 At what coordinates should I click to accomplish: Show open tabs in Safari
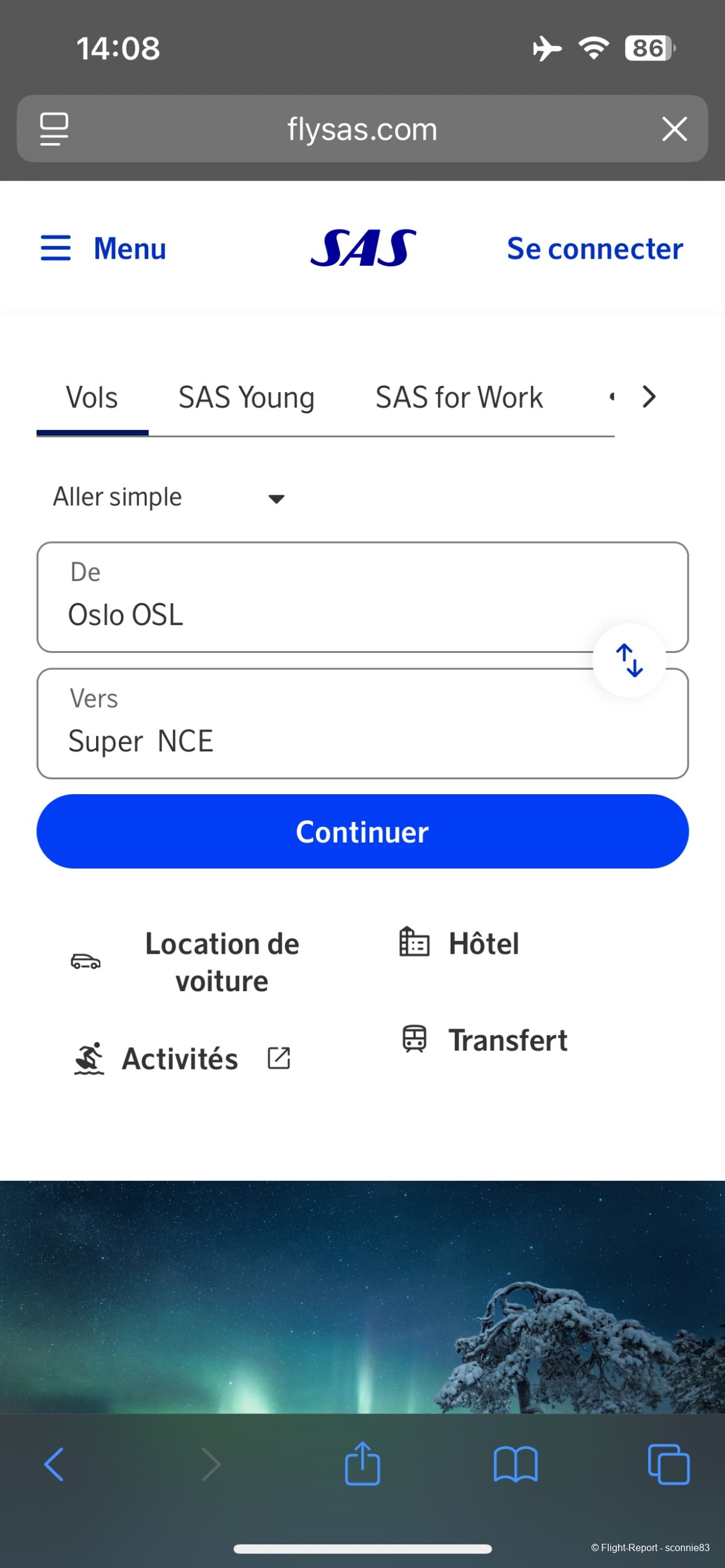pyautogui.click(x=668, y=1464)
